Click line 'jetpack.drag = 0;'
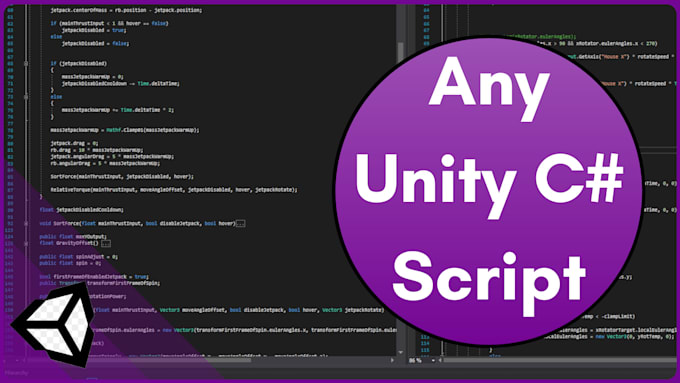Image resolution: width=680 pixels, height=383 pixels. pos(74,143)
